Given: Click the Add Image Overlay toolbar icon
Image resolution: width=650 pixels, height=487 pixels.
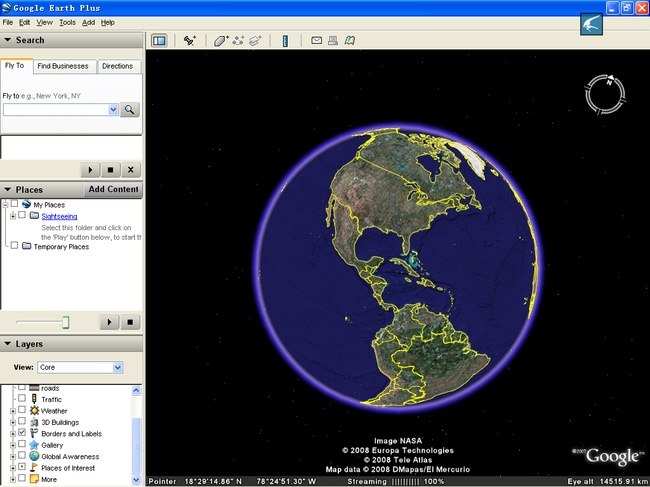Looking at the screenshot, I should 255,41.
